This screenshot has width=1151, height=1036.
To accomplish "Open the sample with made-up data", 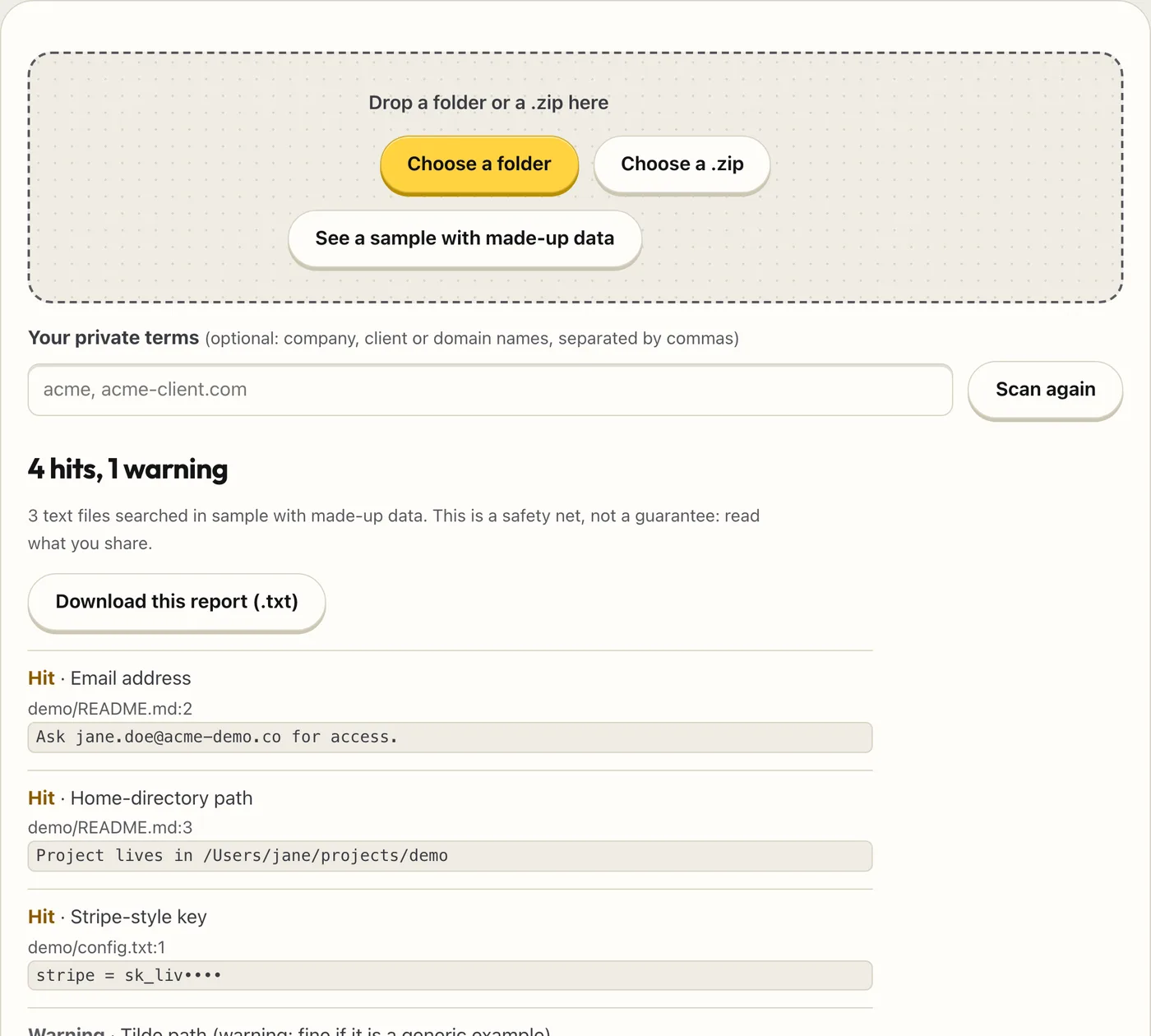I will 465,238.
